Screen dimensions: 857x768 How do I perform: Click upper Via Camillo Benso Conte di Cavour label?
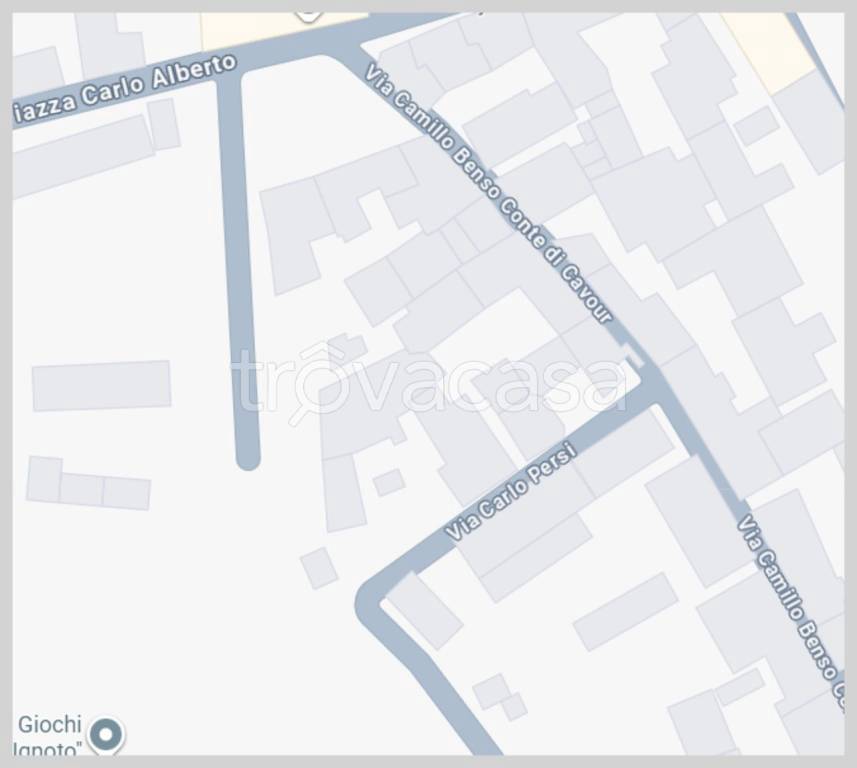click(x=488, y=194)
